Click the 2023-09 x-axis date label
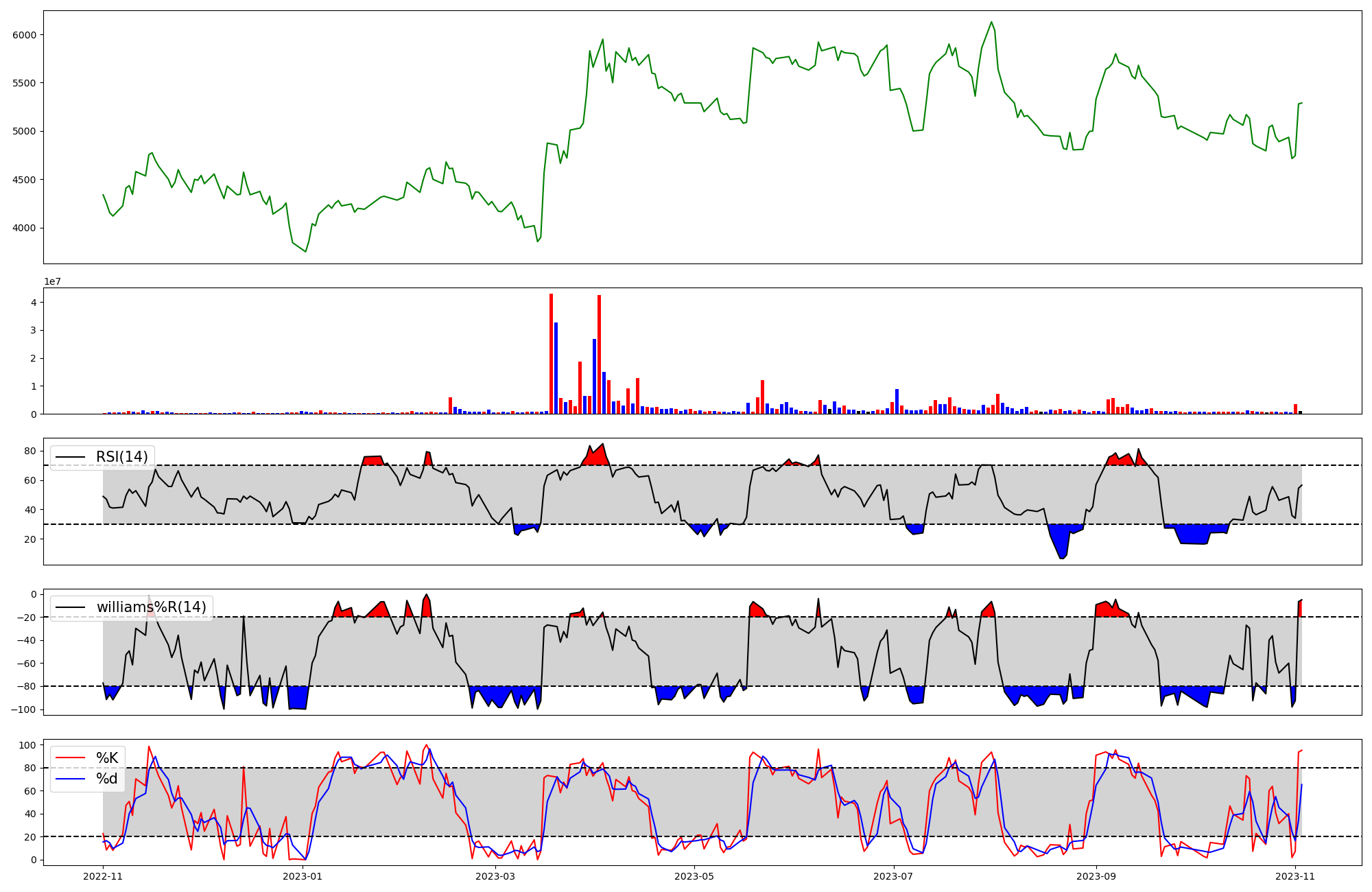 1096,876
